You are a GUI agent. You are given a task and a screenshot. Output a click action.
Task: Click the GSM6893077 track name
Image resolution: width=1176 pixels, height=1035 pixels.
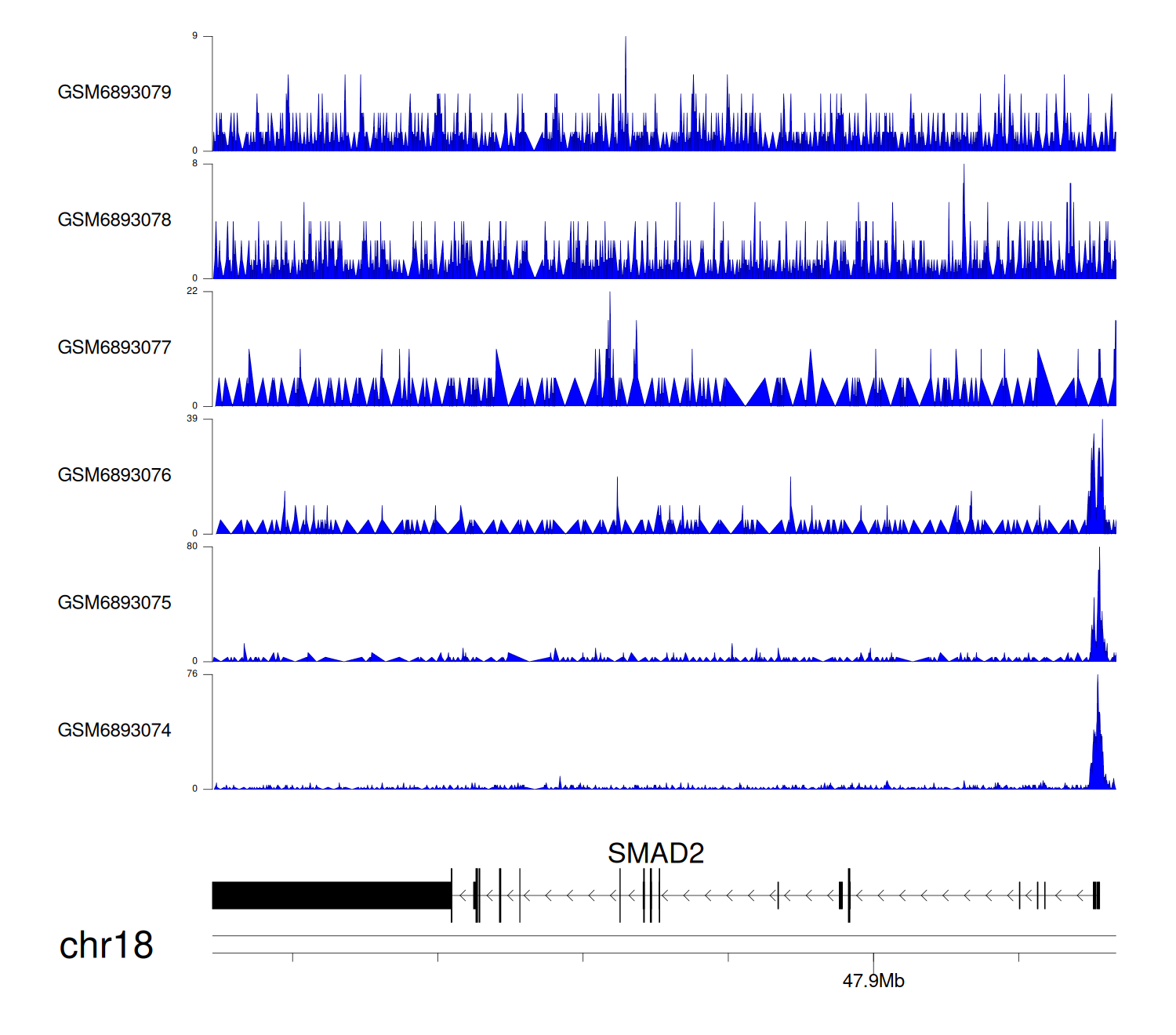[x=114, y=348]
